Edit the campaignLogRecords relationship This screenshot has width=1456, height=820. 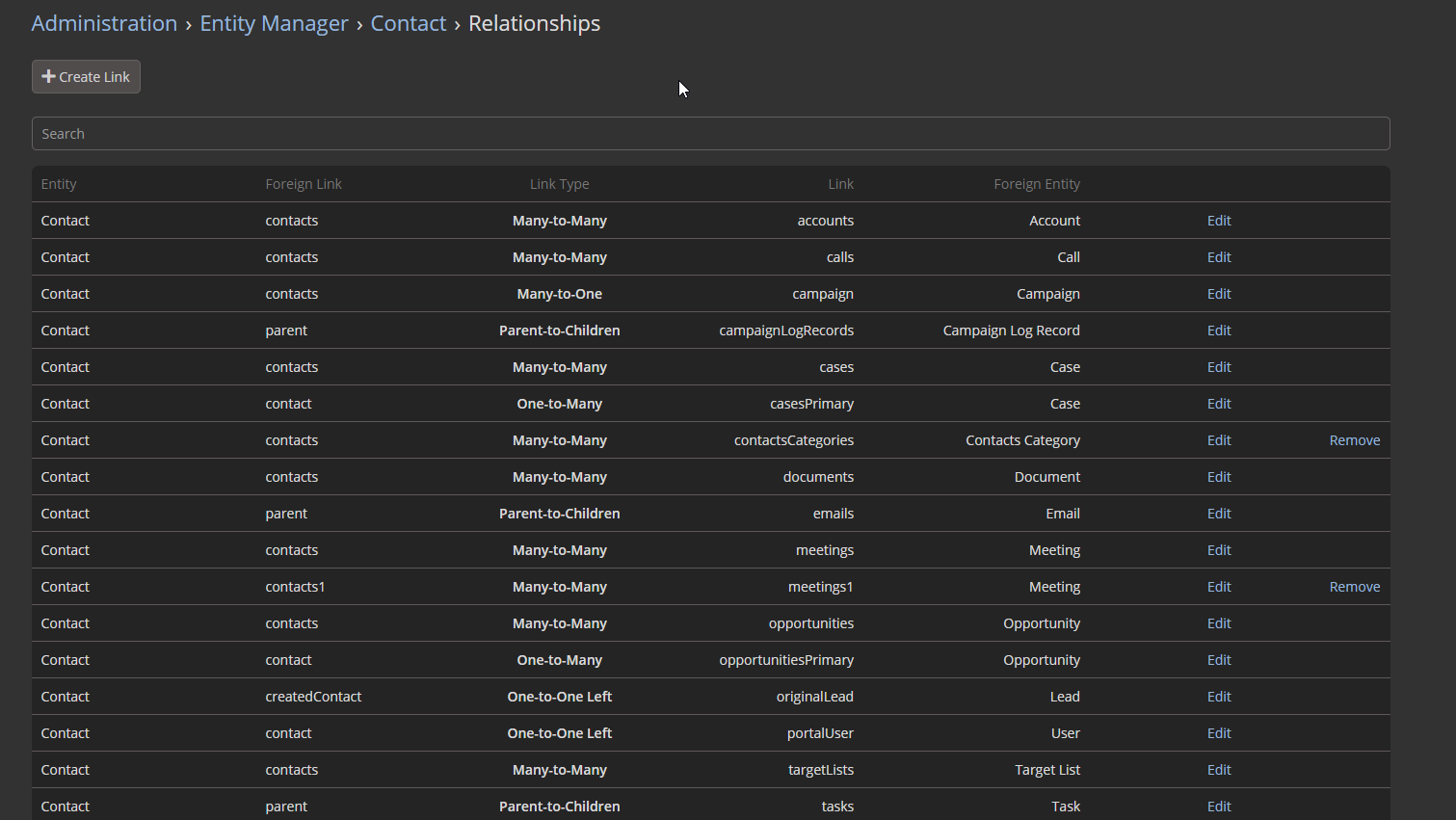[x=1218, y=331]
